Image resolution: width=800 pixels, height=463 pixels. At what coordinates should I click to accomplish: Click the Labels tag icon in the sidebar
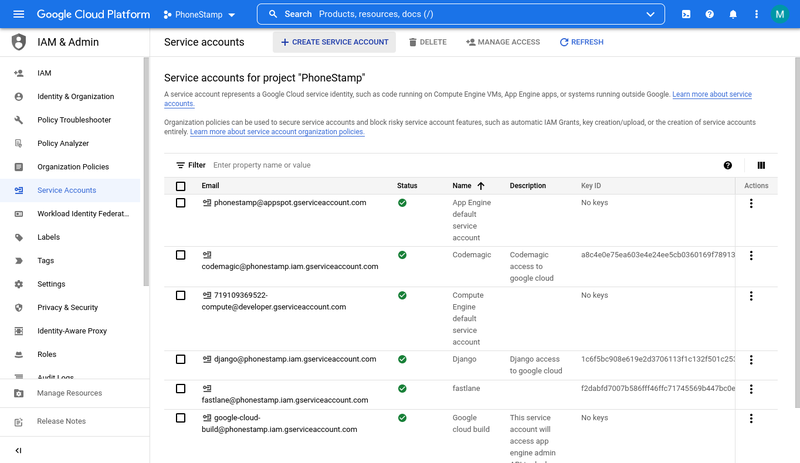tap(19, 237)
